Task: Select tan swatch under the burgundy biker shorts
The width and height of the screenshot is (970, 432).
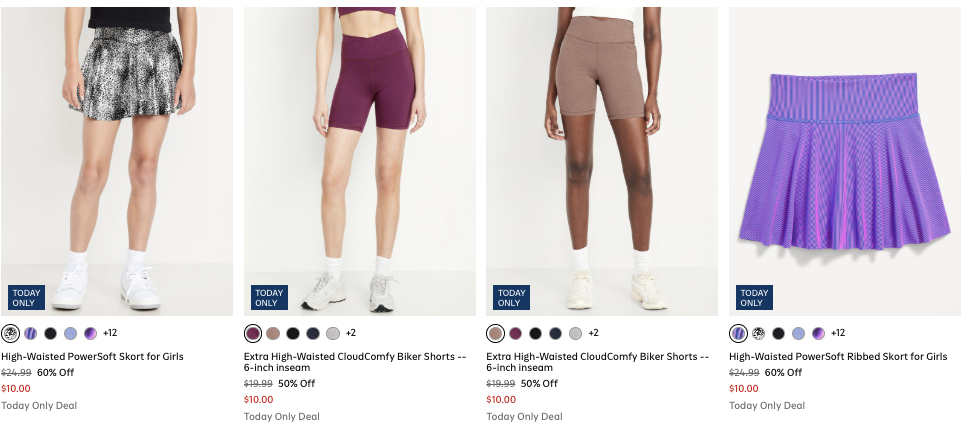Action: pyautogui.click(x=273, y=333)
